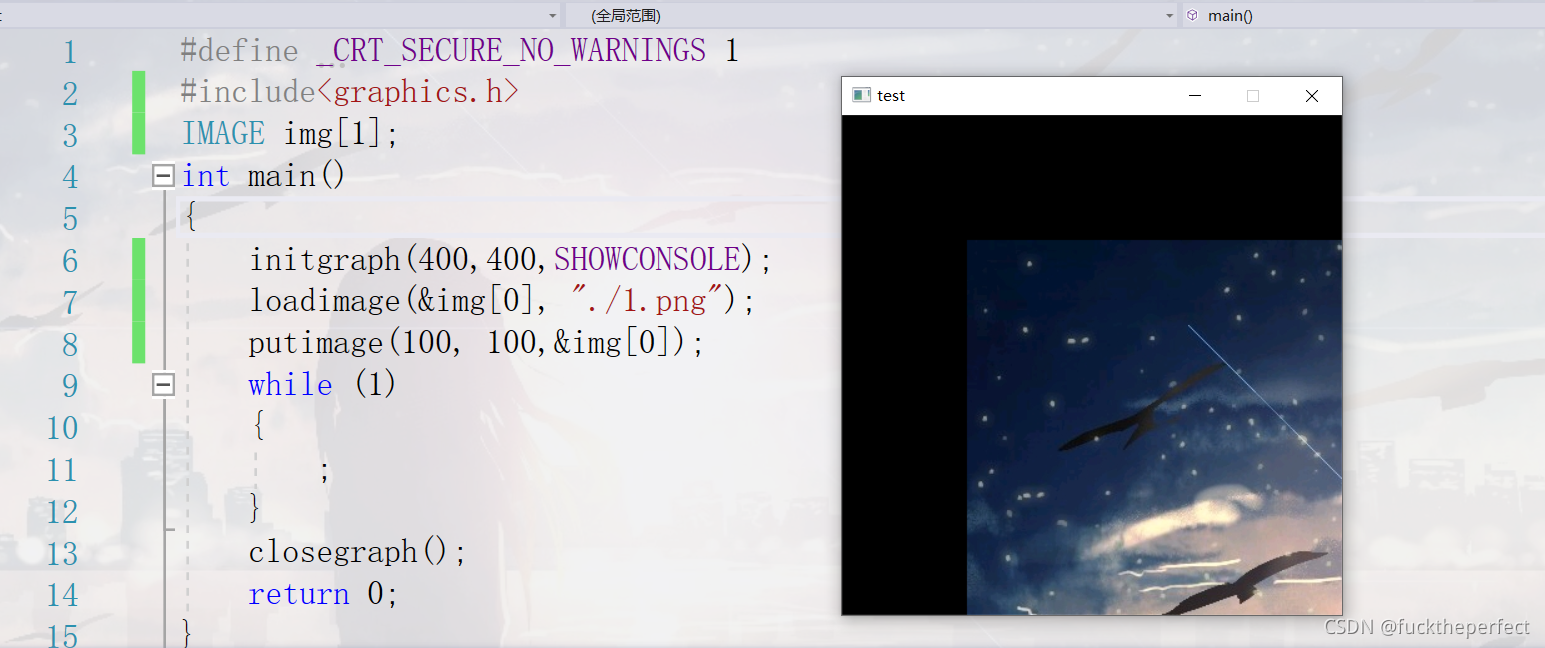Click line number 13 in the gutter
This screenshot has height=648, width=1545.
(x=62, y=553)
